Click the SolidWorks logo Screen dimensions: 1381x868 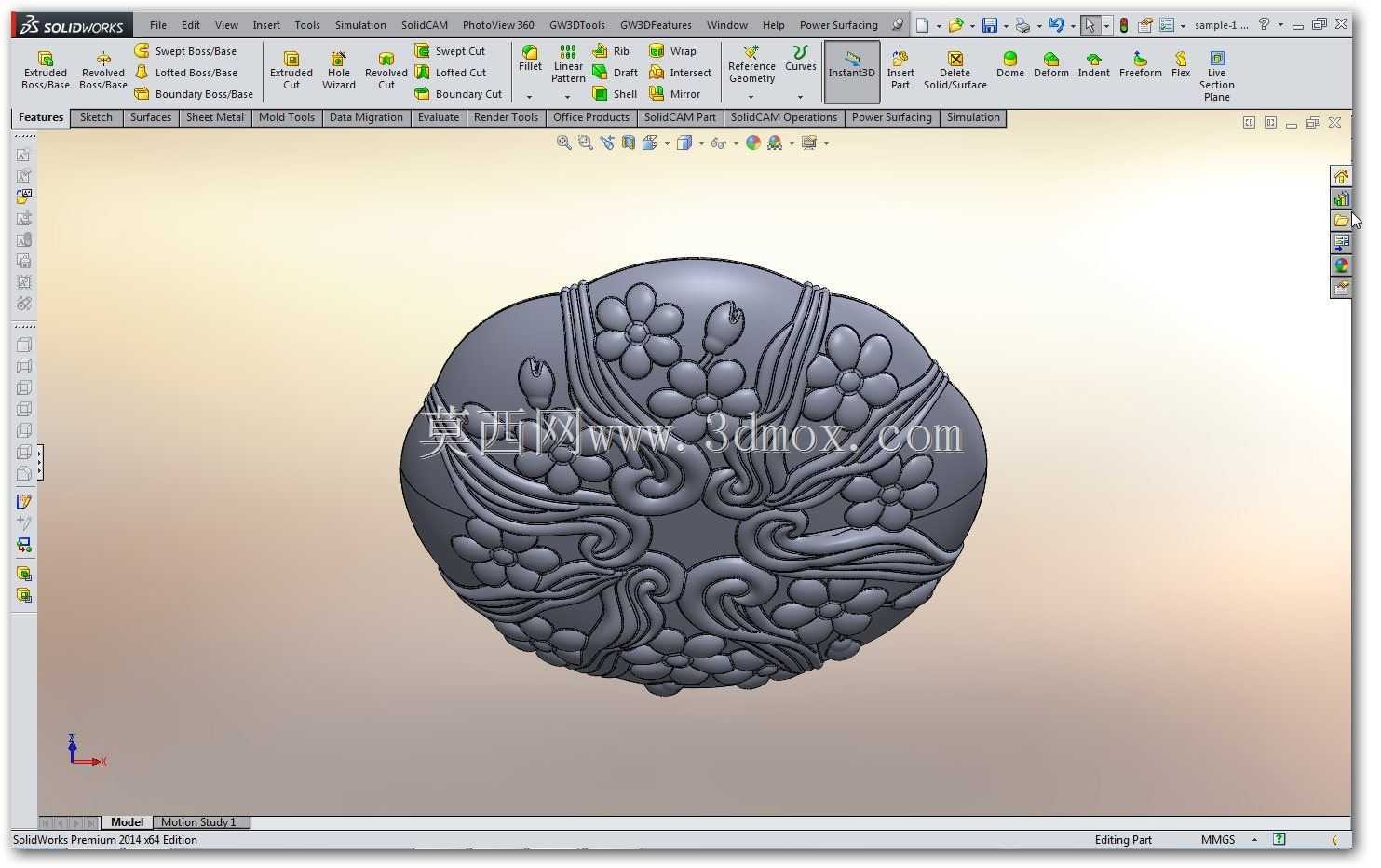(x=73, y=25)
